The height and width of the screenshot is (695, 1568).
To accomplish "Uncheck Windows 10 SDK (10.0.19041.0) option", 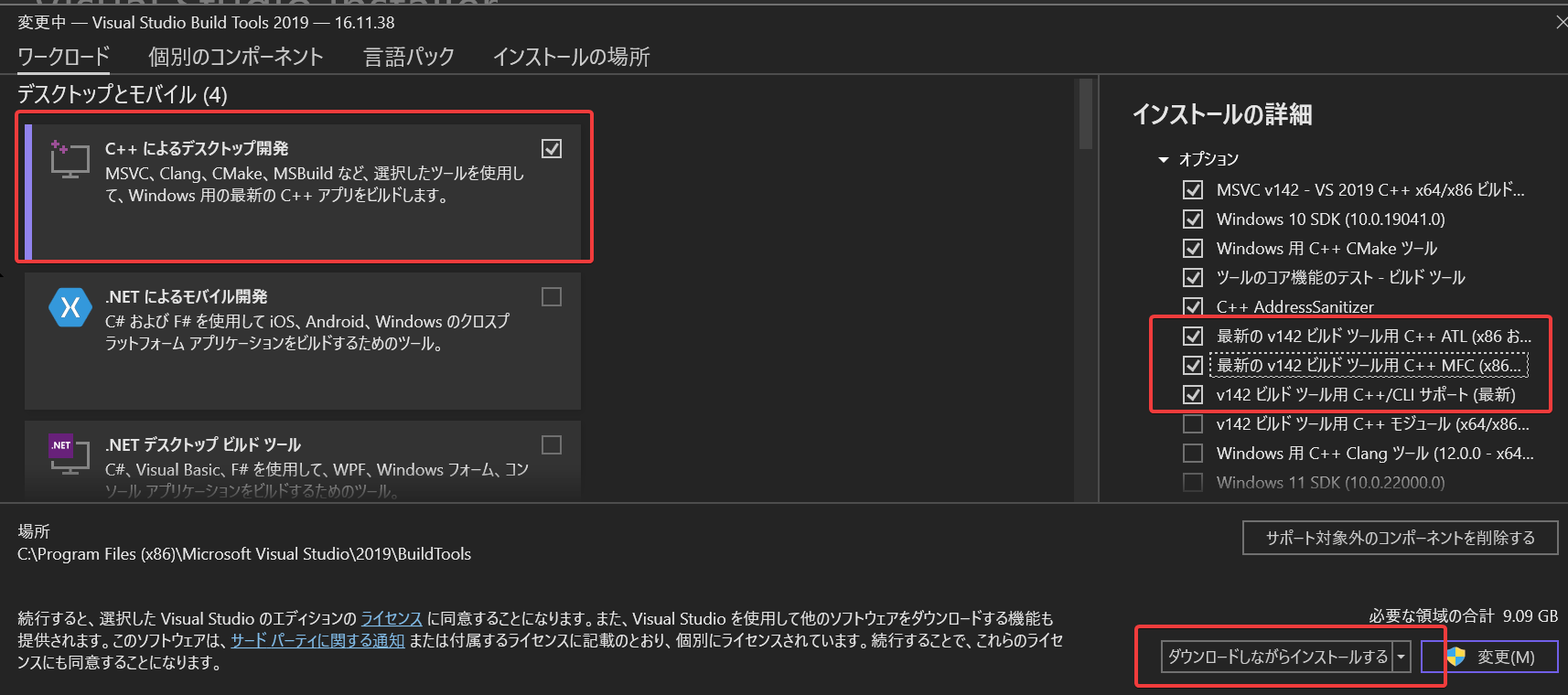I will pos(1193,219).
